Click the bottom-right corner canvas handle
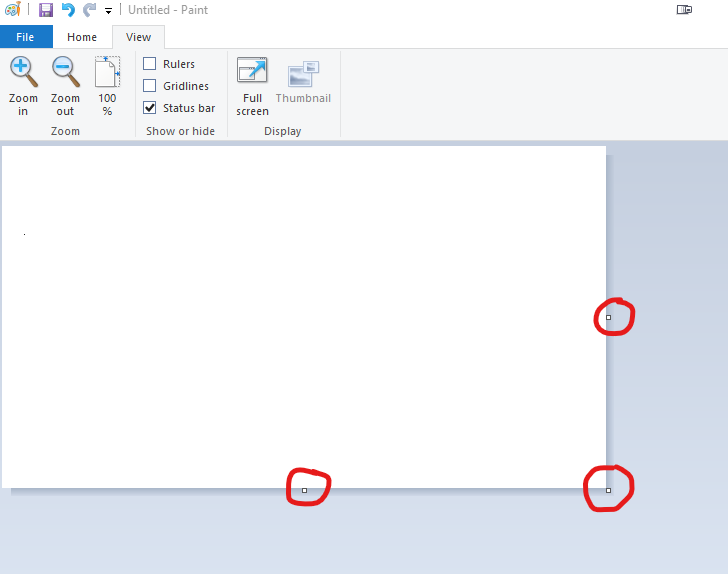 click(609, 490)
